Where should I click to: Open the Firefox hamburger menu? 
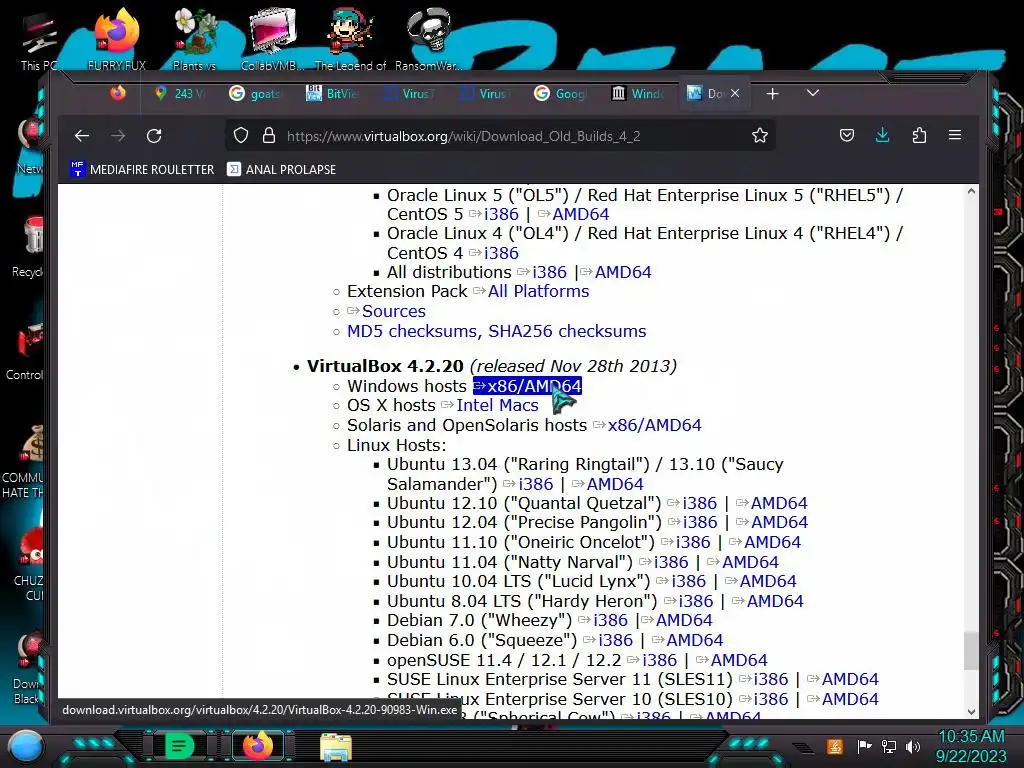click(x=955, y=135)
